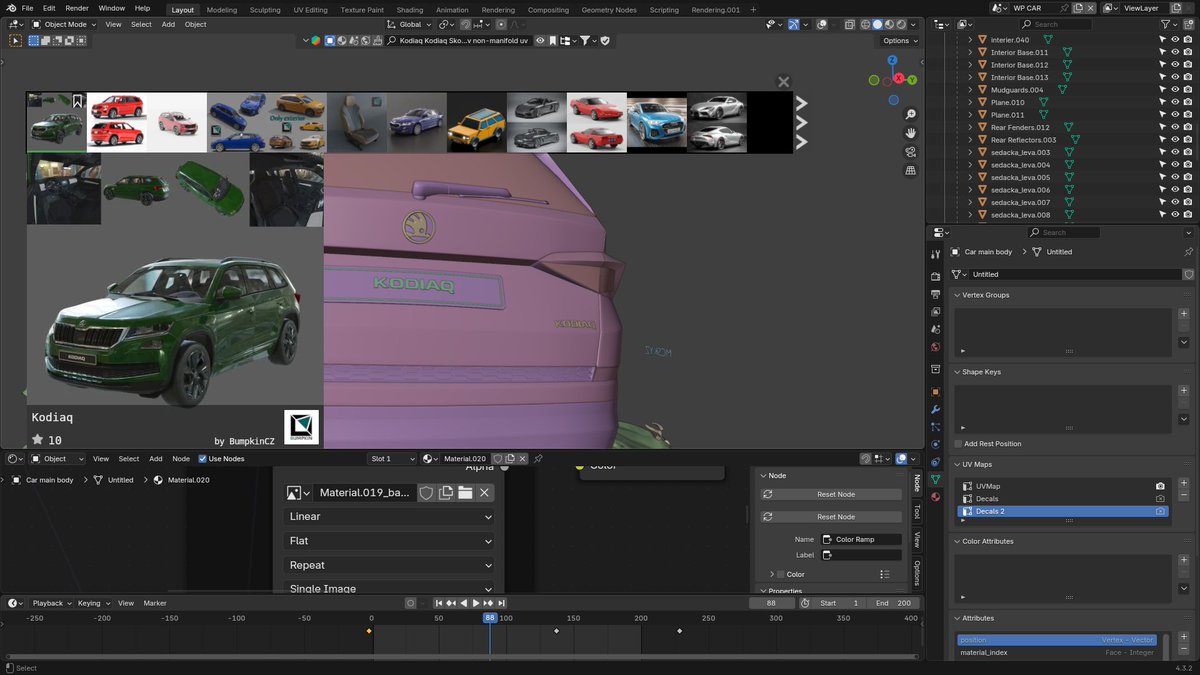Image resolution: width=1200 pixels, height=675 pixels.
Task: Click the current frame 88 field
Action: point(771,603)
